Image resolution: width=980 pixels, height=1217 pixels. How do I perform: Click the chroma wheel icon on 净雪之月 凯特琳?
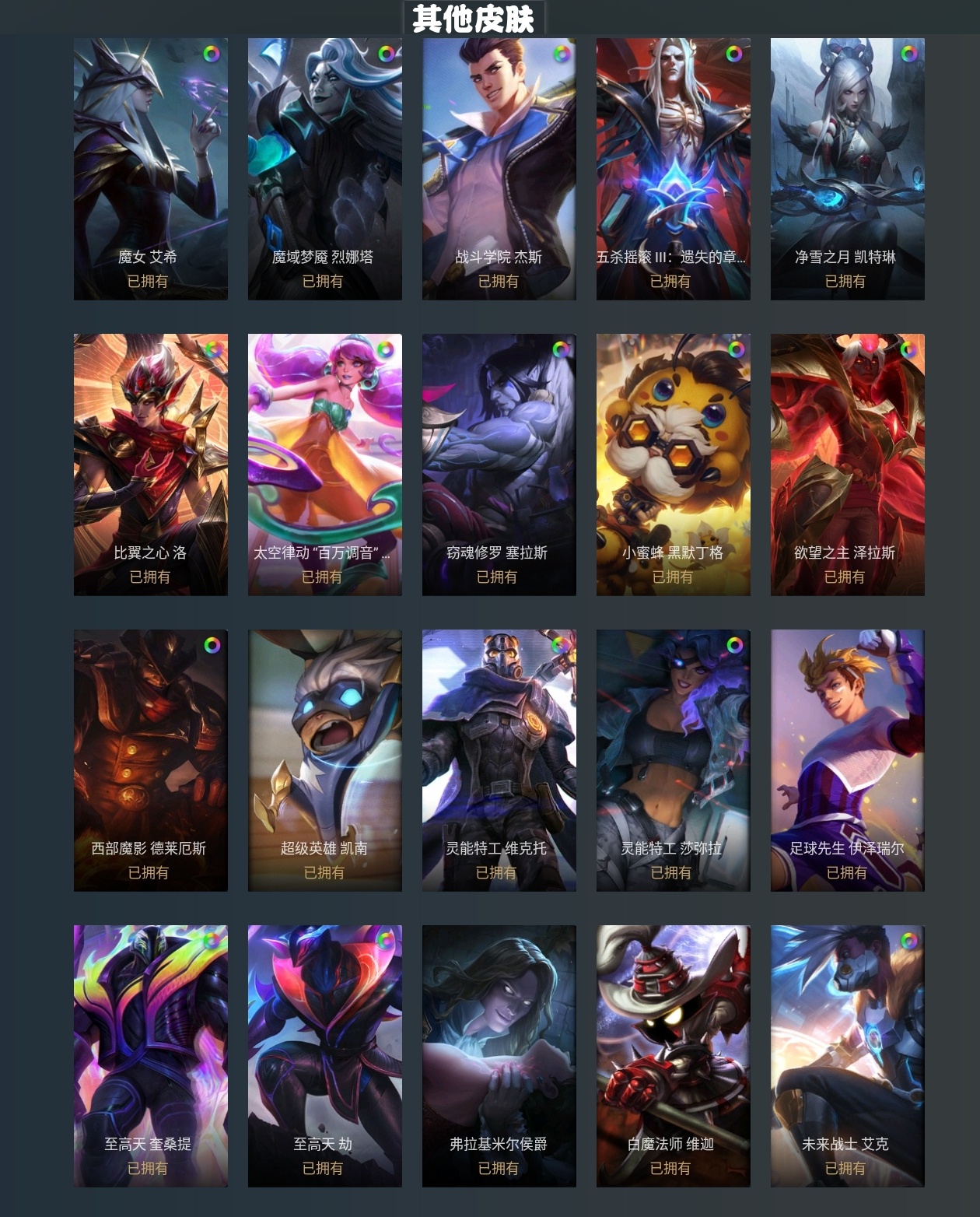point(908,54)
